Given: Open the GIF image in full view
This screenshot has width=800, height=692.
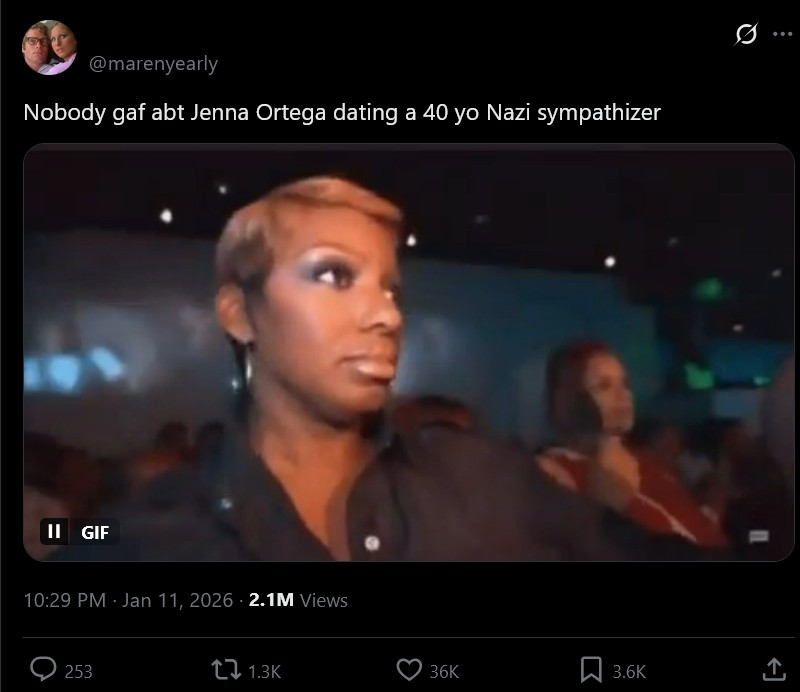Looking at the screenshot, I should (x=409, y=352).
